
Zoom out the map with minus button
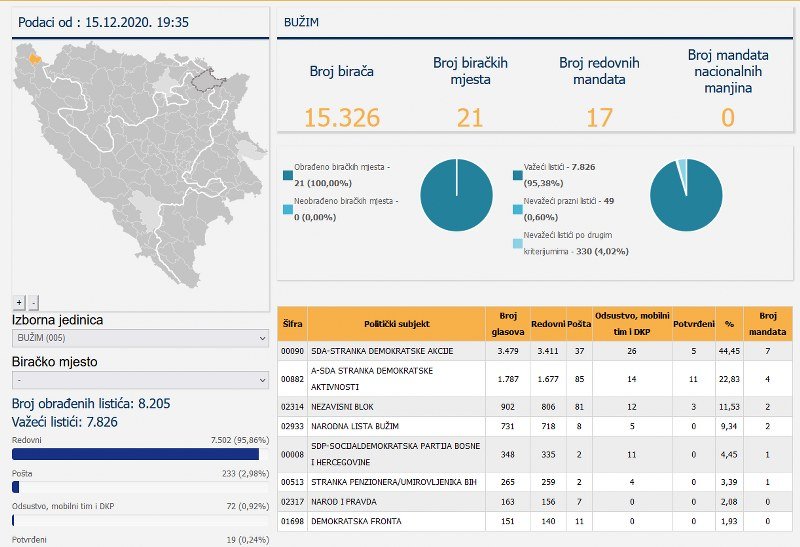click(33, 301)
